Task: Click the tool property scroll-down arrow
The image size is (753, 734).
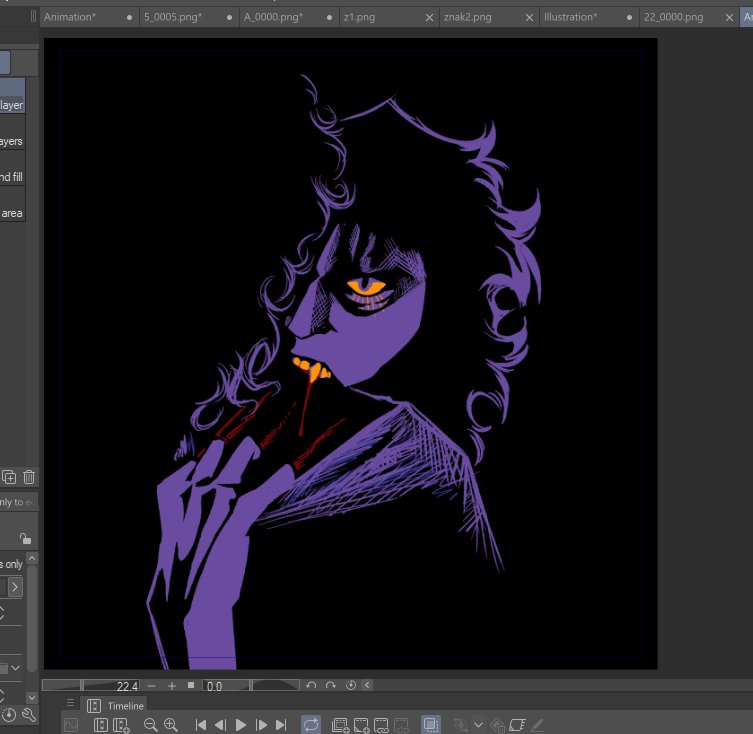Action: (x=32, y=697)
